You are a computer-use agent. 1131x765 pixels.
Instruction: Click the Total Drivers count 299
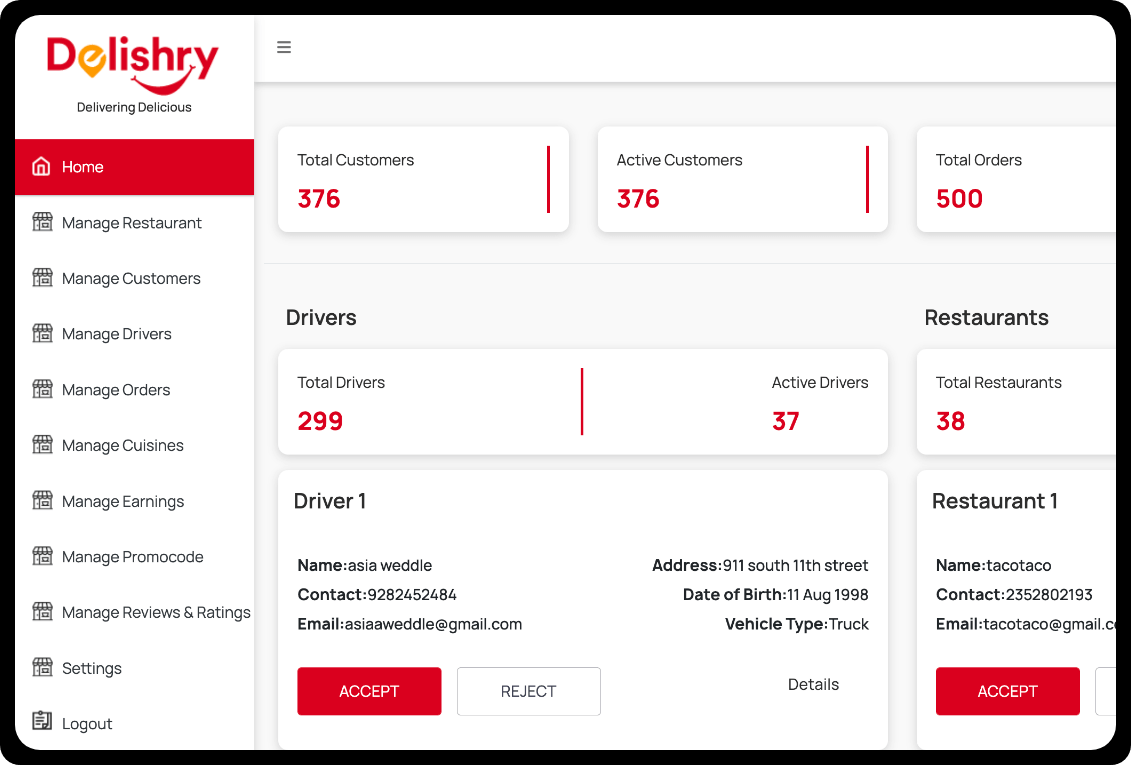click(320, 421)
